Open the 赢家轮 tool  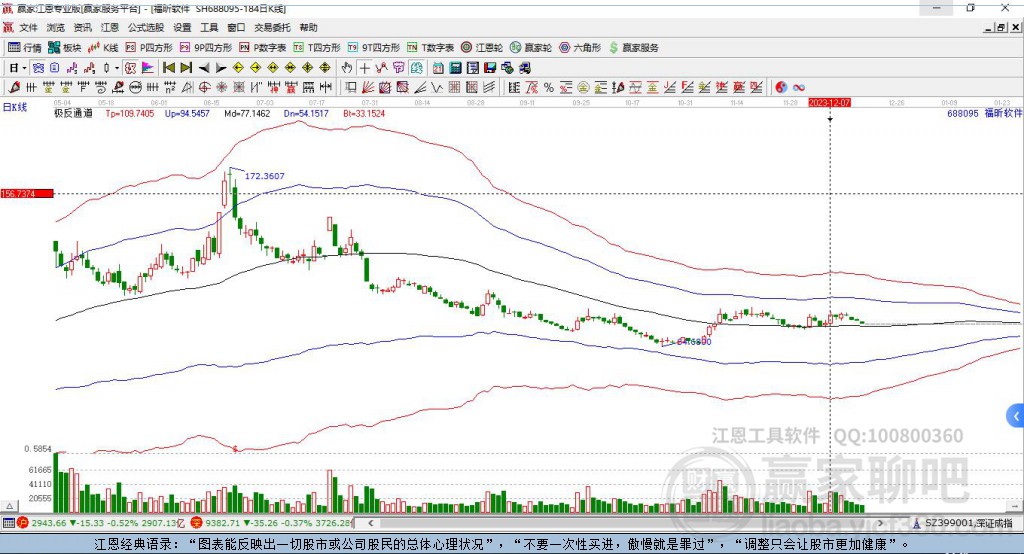click(x=531, y=48)
